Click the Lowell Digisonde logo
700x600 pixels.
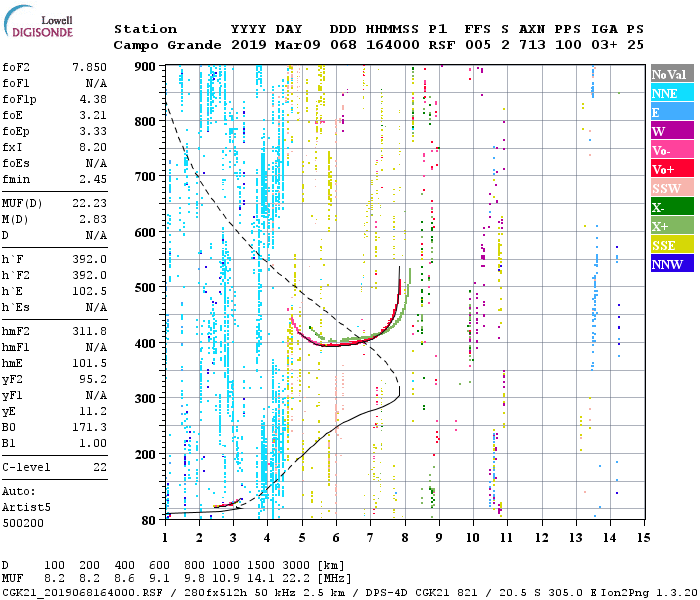click(x=38, y=21)
